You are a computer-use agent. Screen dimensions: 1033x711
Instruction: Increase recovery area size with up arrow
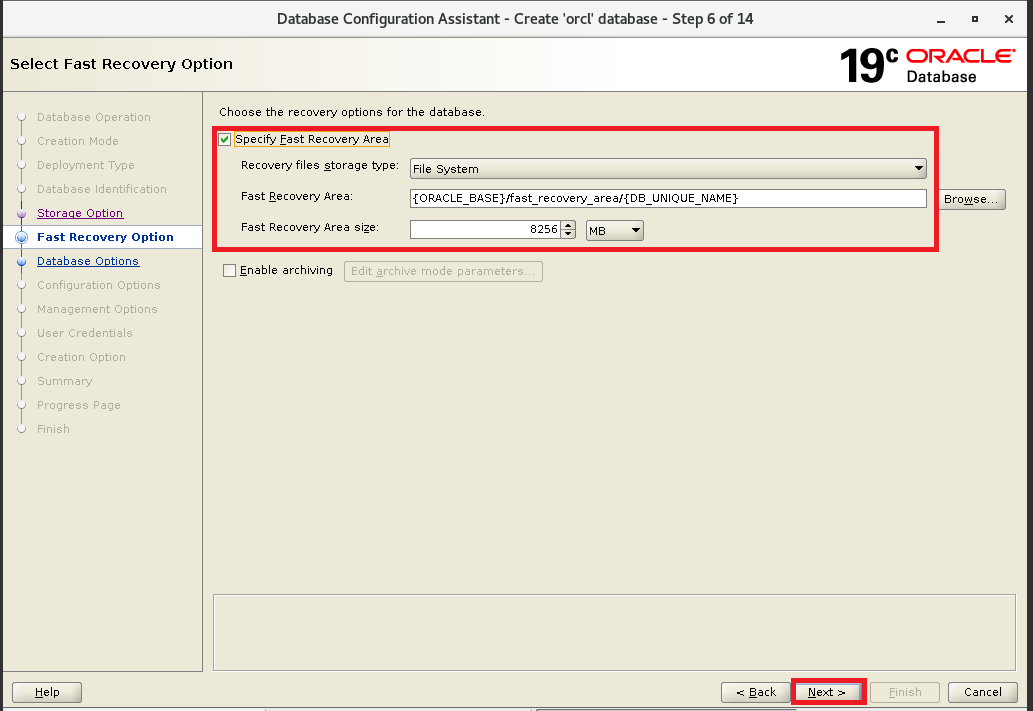(569, 225)
